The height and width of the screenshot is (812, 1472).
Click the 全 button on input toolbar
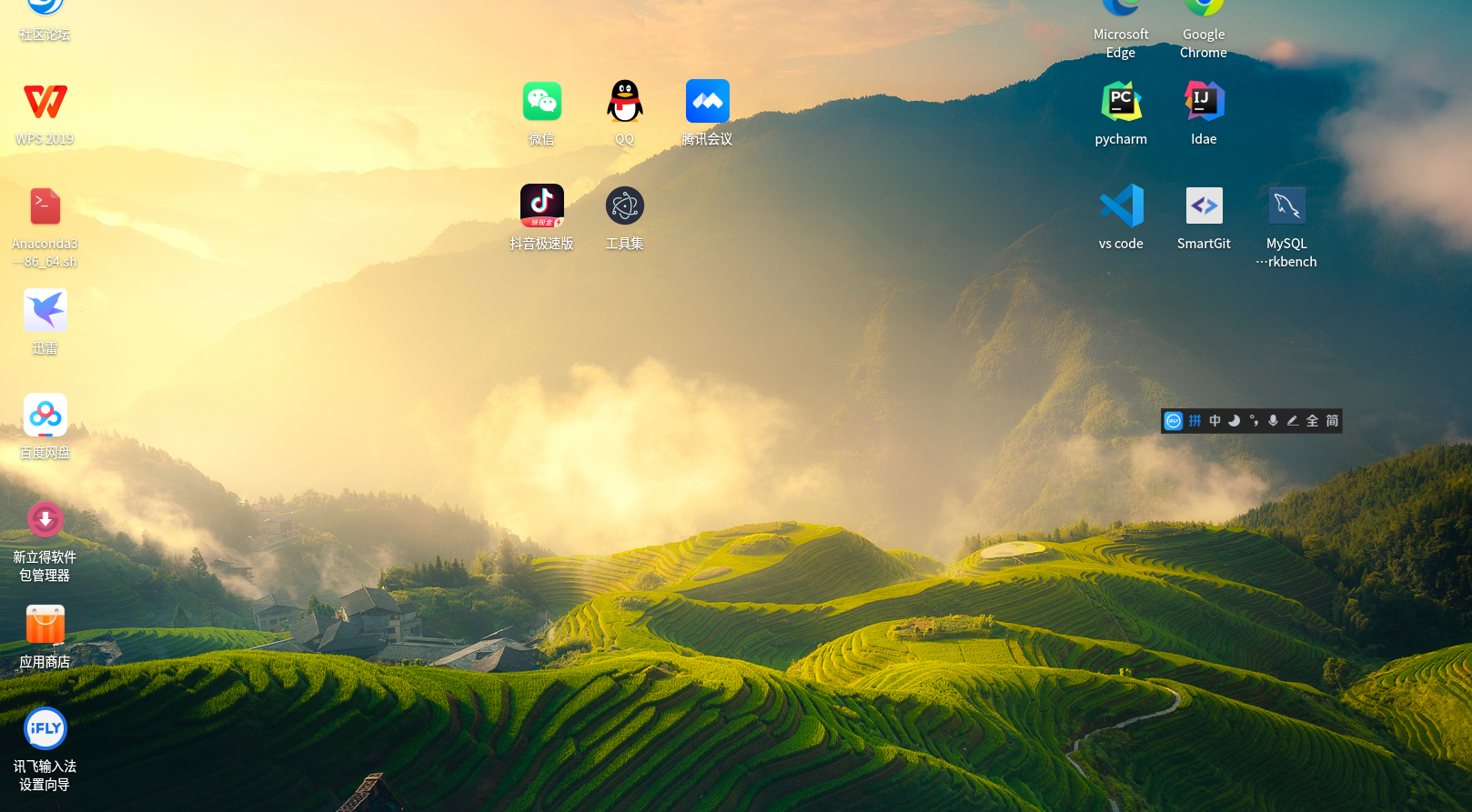point(1312,421)
